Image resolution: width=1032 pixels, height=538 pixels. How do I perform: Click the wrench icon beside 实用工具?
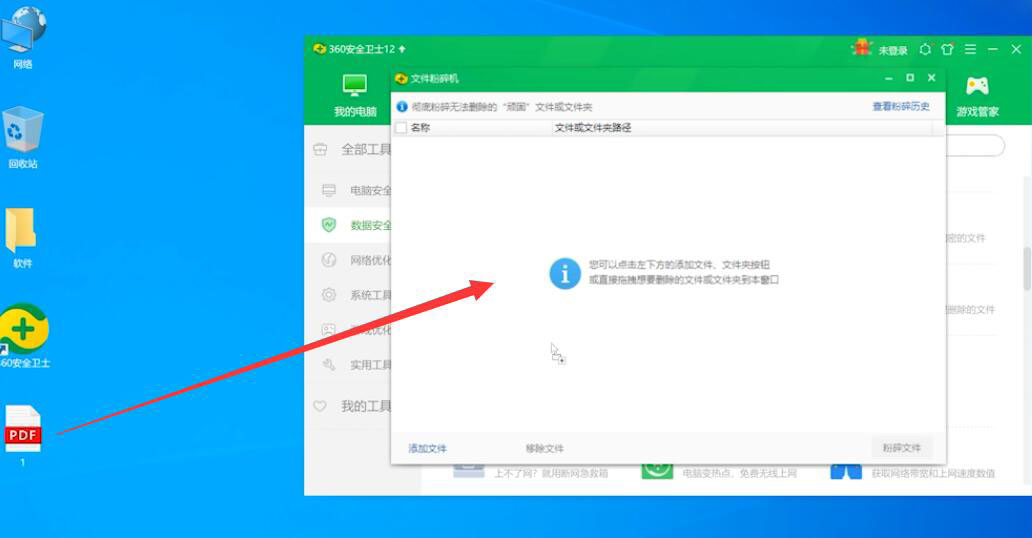click(329, 364)
